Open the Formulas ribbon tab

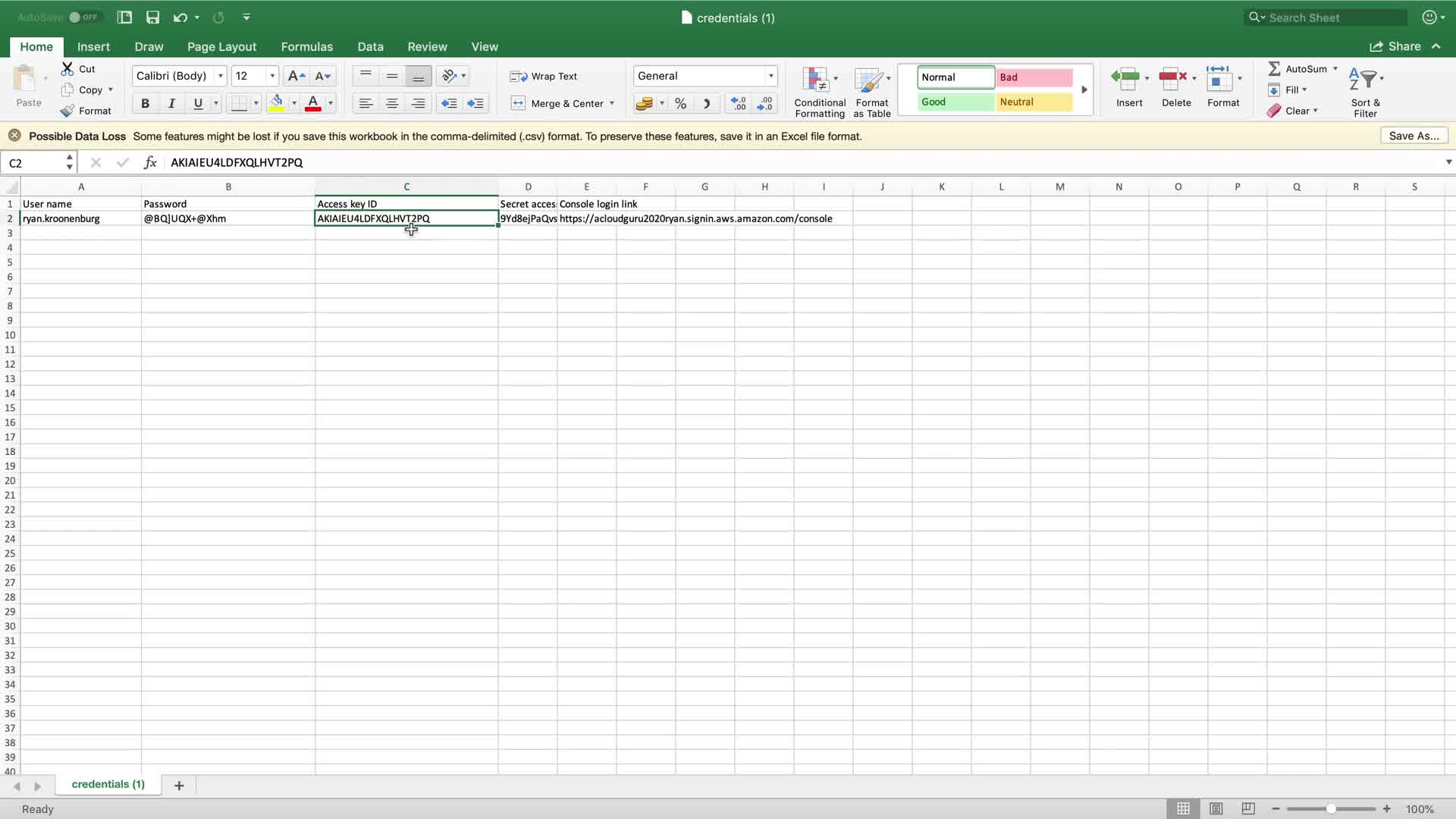[306, 46]
